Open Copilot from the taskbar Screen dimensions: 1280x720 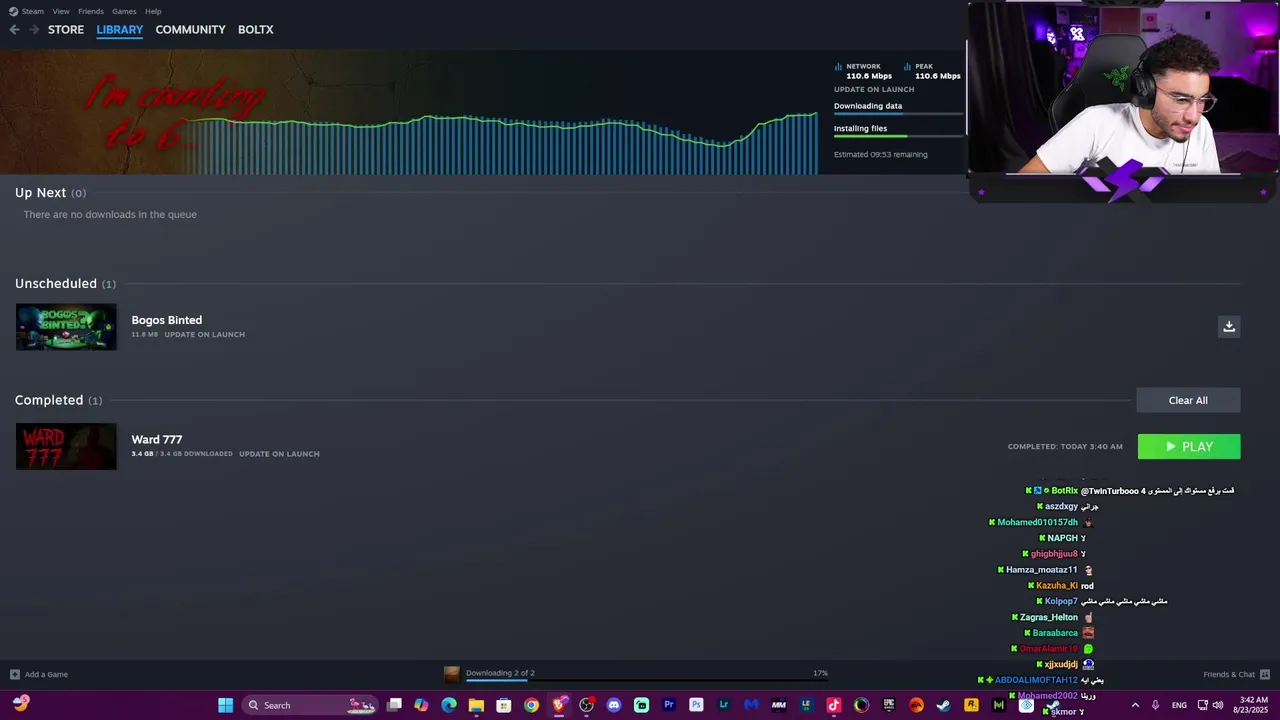[x=421, y=705]
